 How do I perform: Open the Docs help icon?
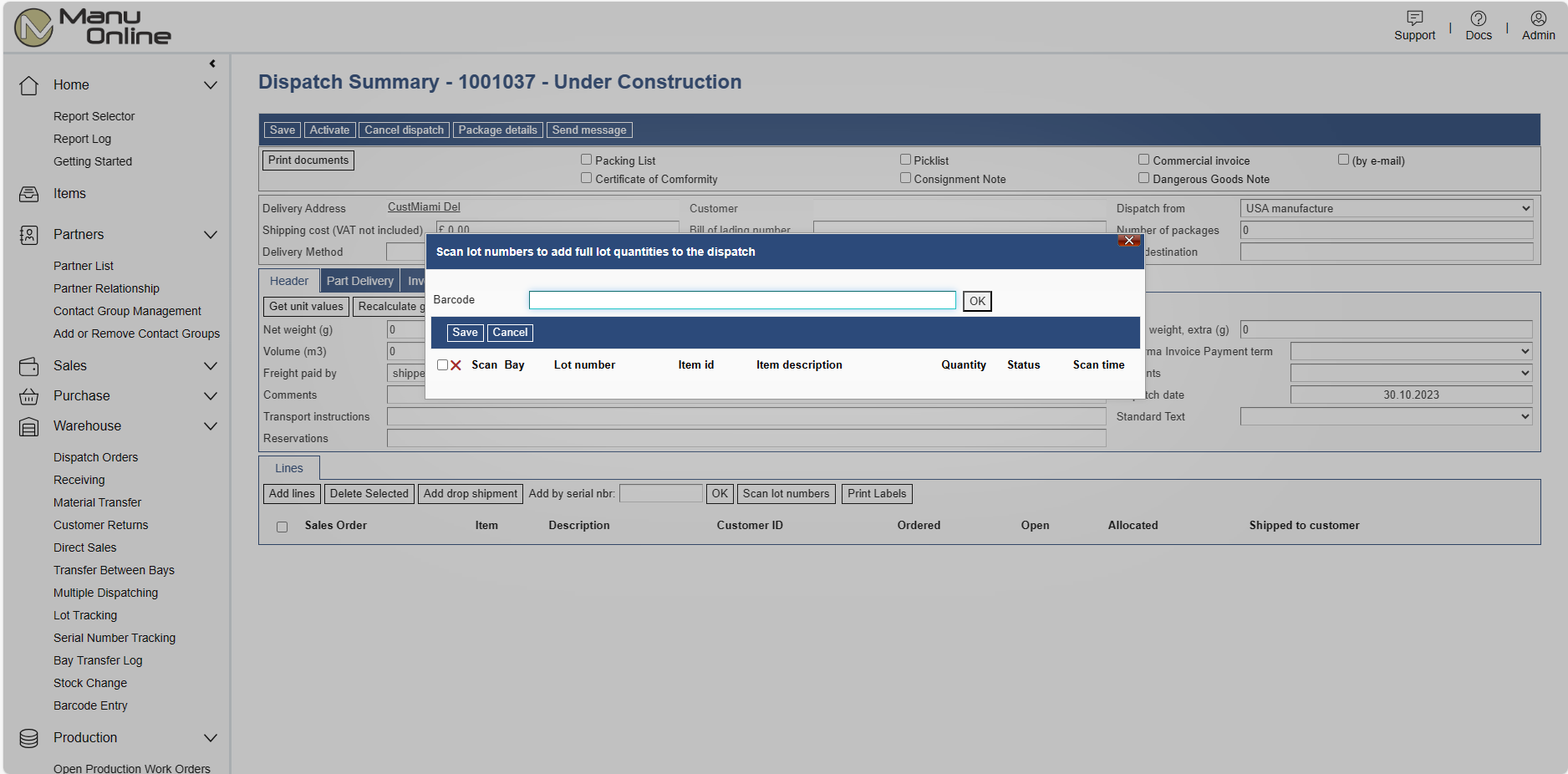[x=1478, y=18]
